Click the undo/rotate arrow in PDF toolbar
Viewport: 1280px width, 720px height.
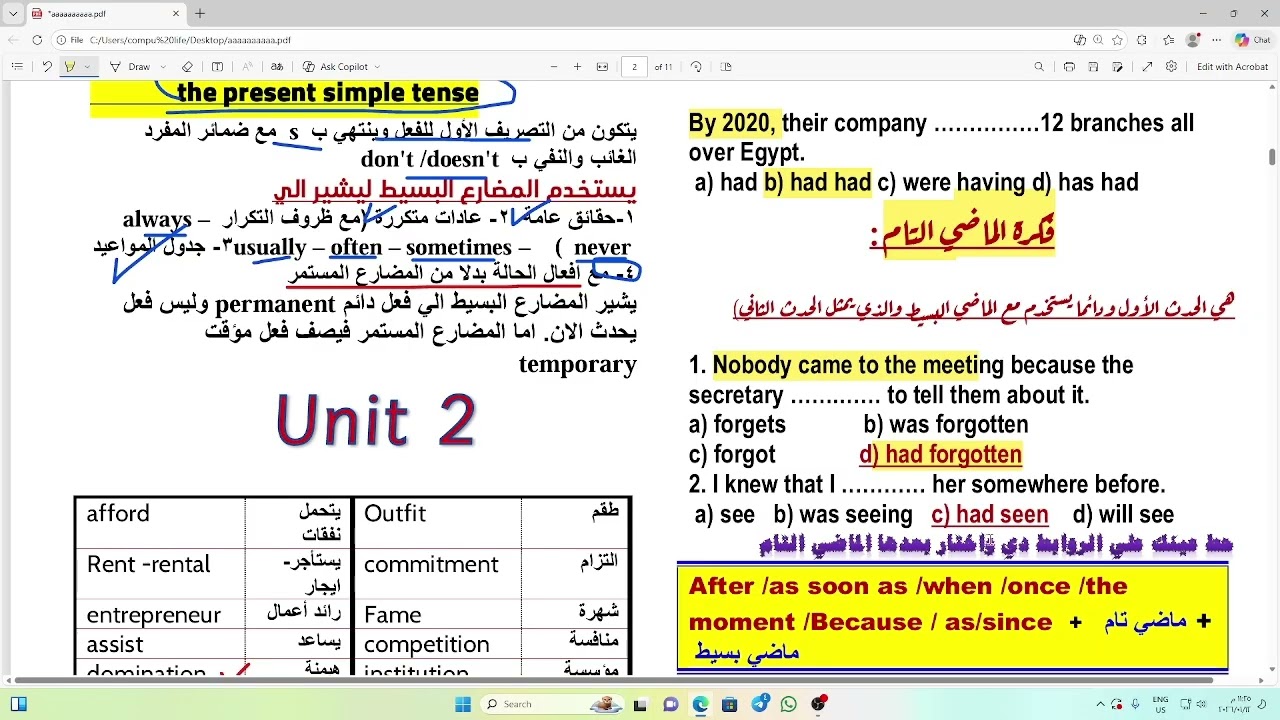point(46,67)
